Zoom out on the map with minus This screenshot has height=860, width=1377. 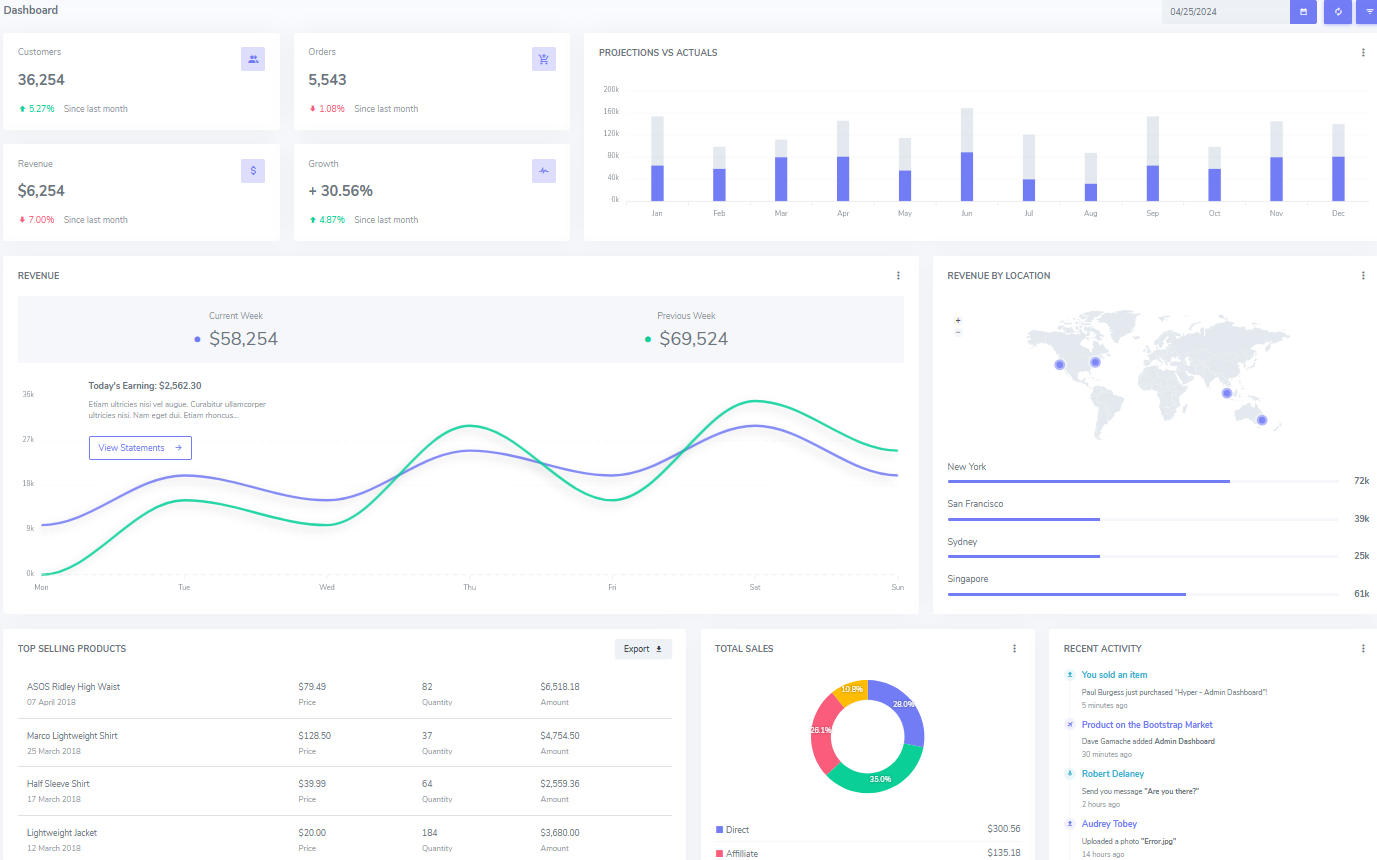pyautogui.click(x=958, y=332)
